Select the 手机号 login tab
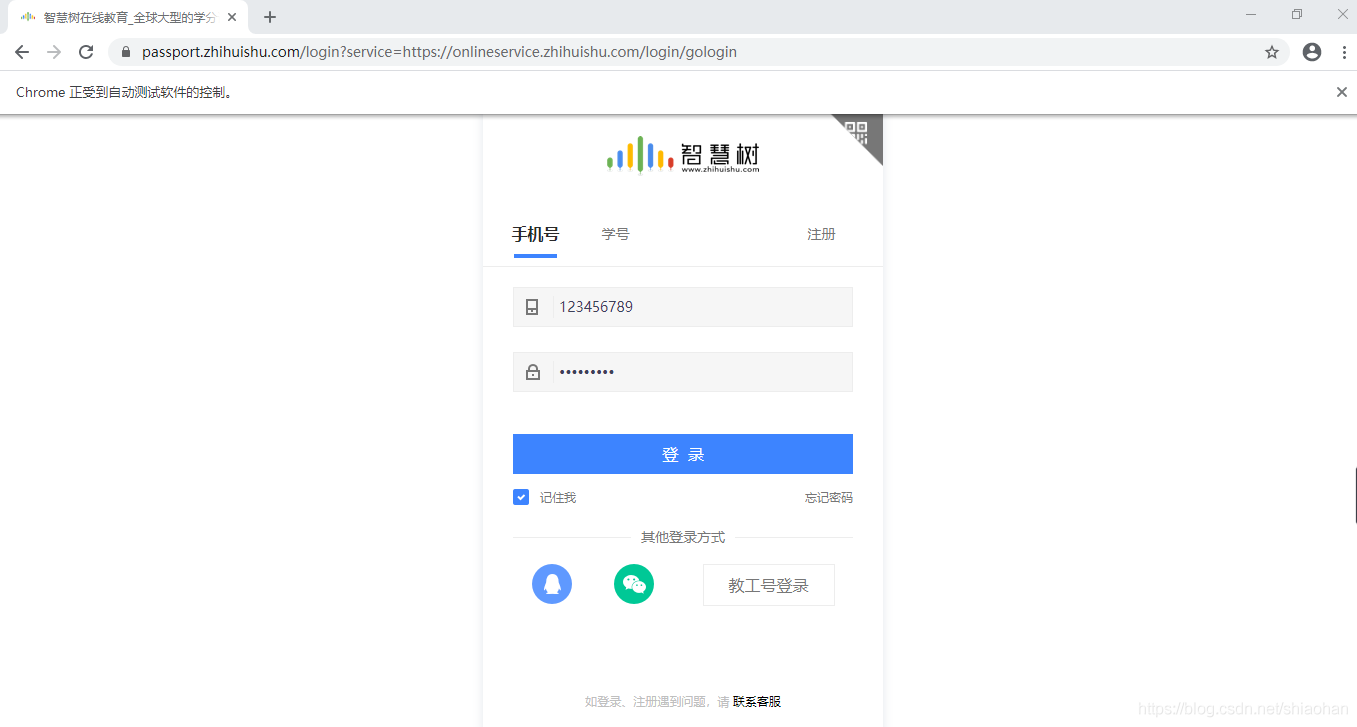The height and width of the screenshot is (727, 1357). coord(535,234)
